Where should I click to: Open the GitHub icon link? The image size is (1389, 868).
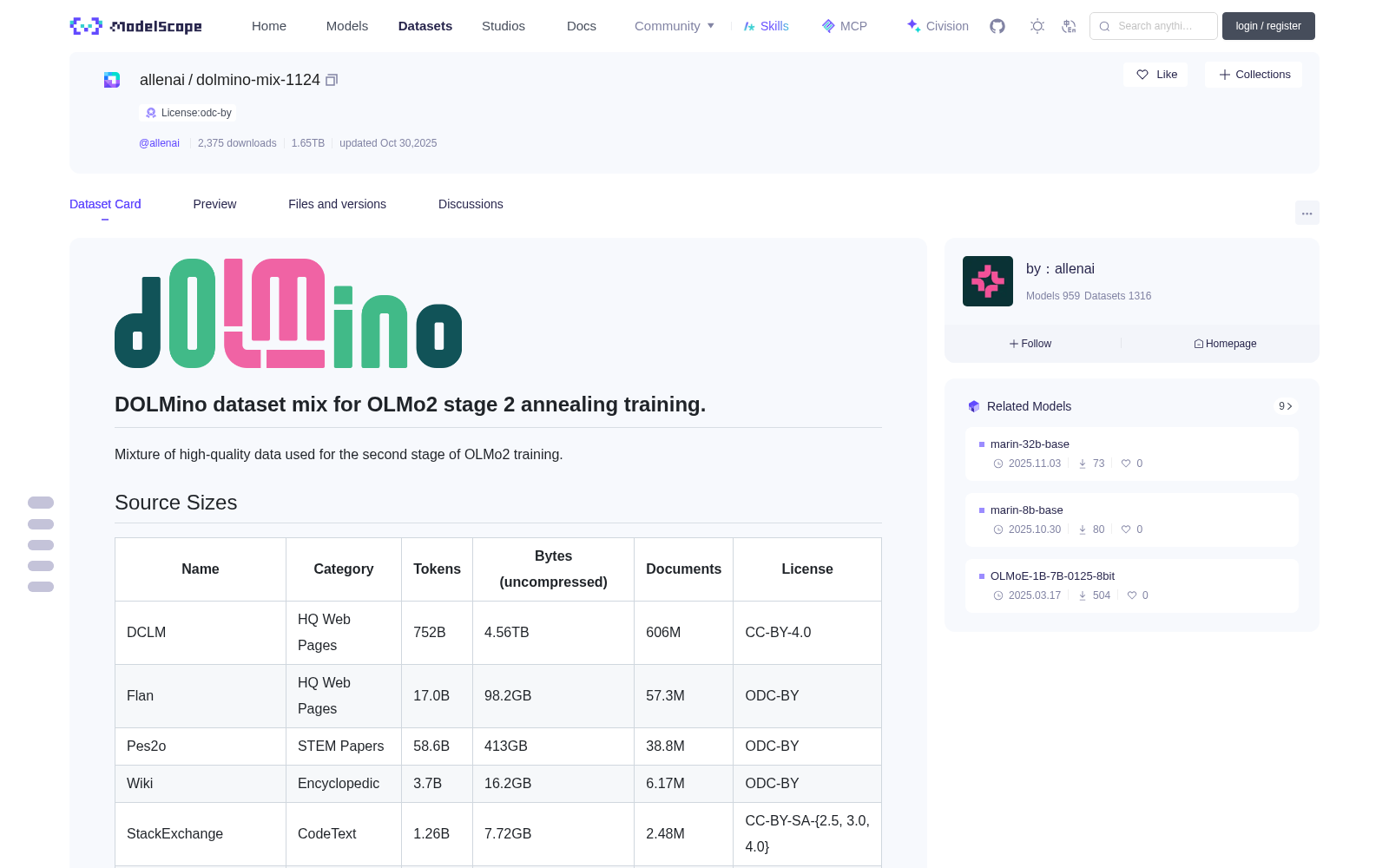(x=997, y=26)
